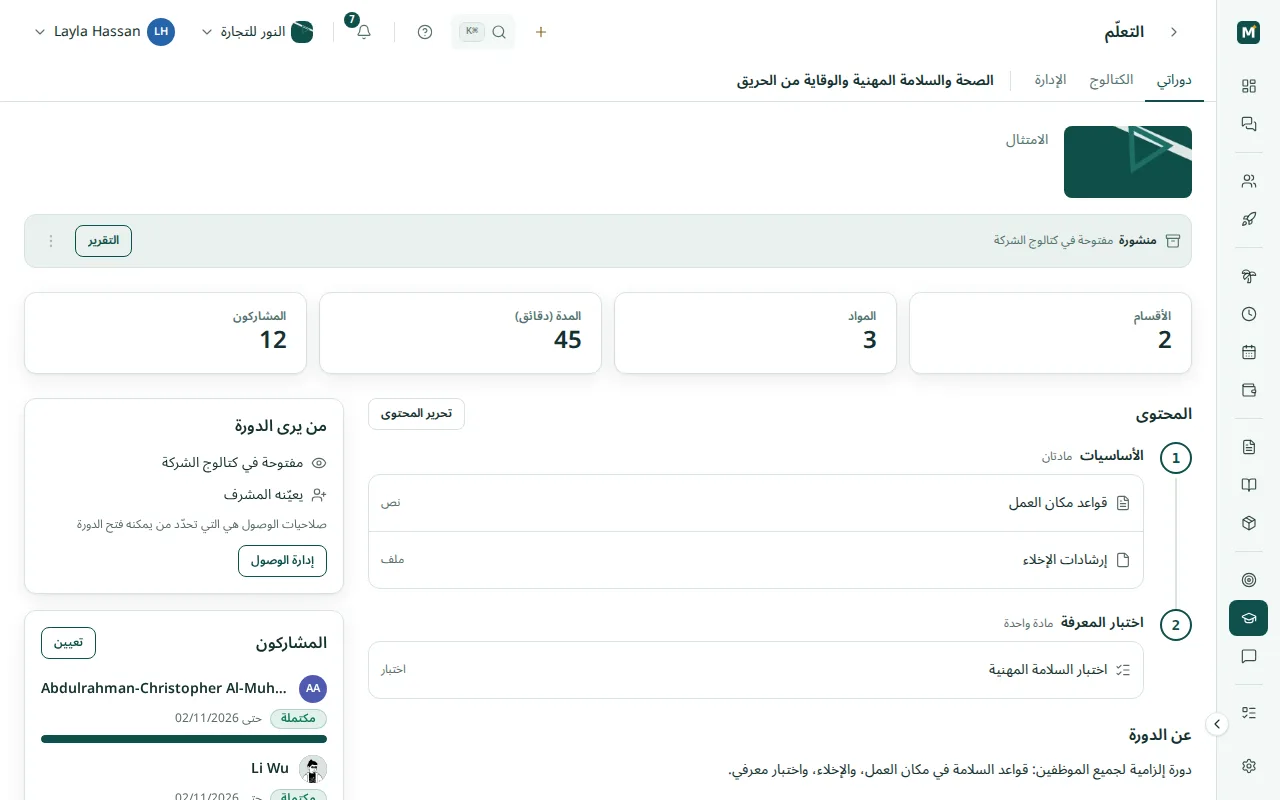Click the Li Wu participant name
The image size is (1280, 800).
[x=270, y=768]
